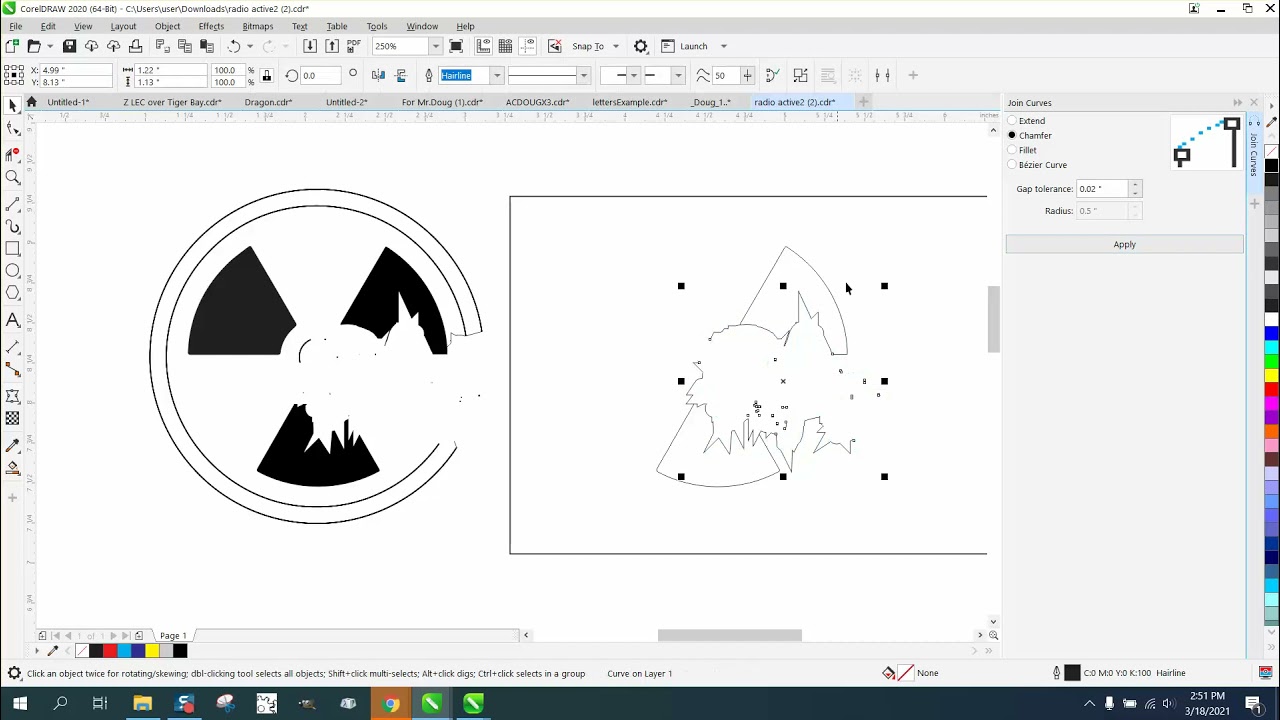Screen dimensions: 1280x720
Task: Expand the Snap To dropdown
Action: tap(615, 46)
